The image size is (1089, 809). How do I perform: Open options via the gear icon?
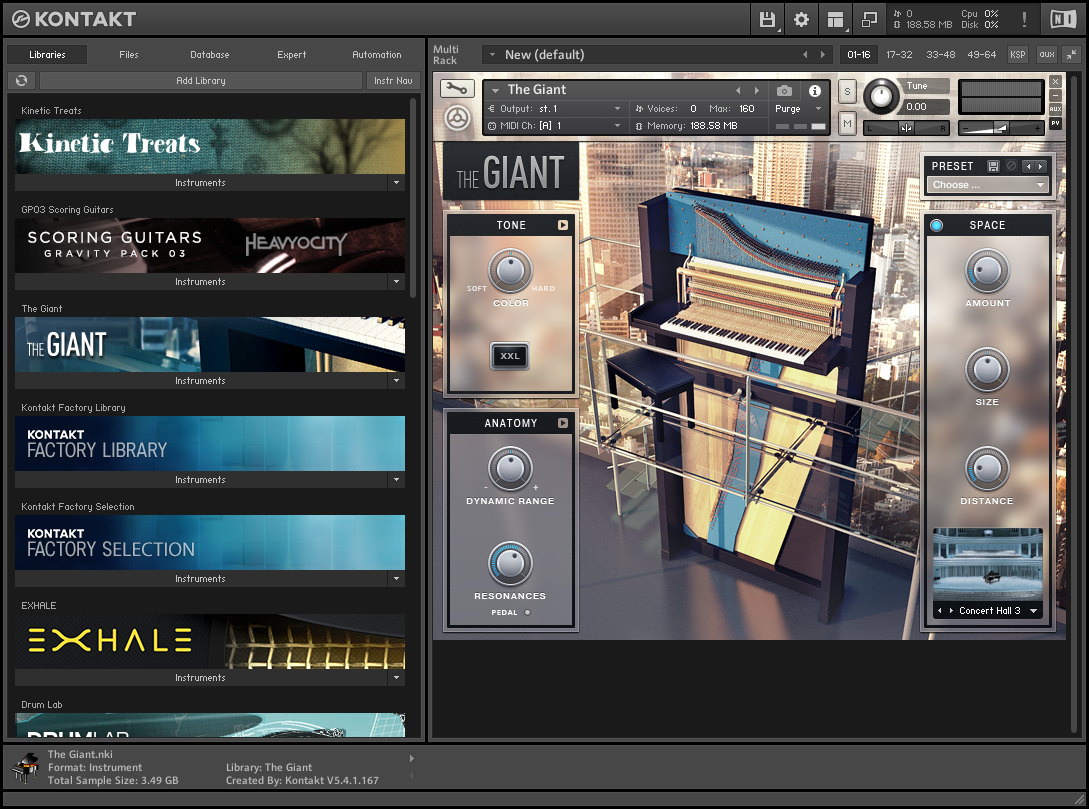click(801, 19)
